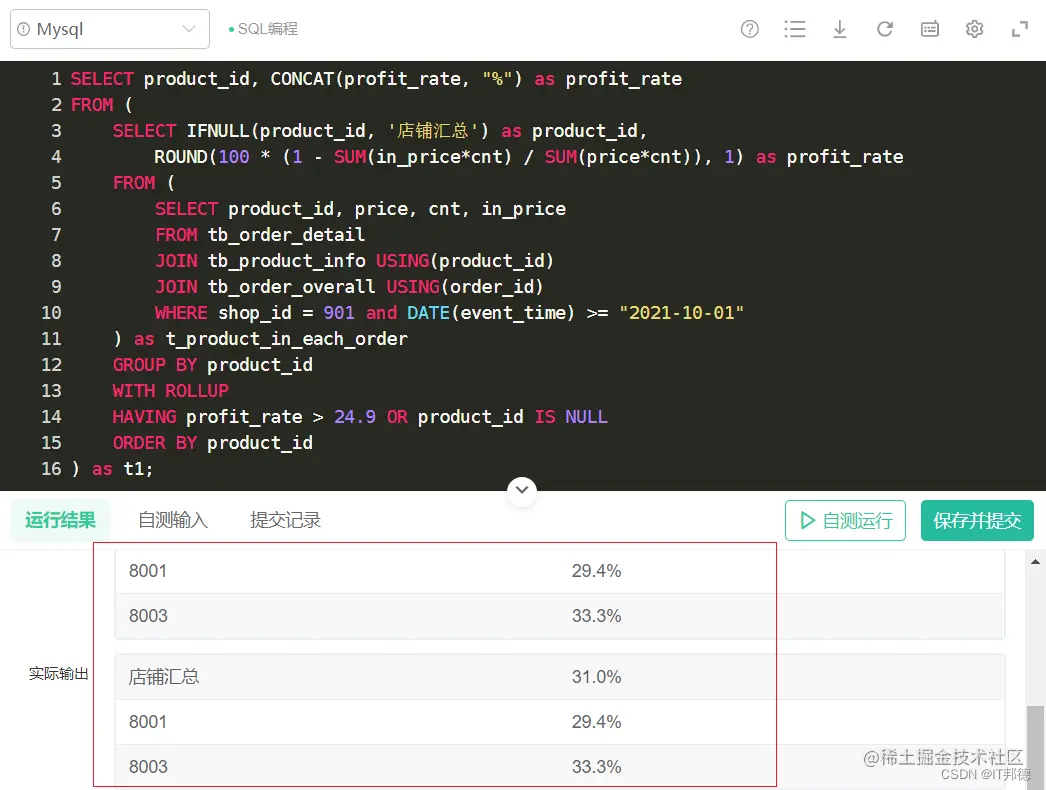
Task: Switch to 提交记录 tab
Action: [x=285, y=520]
